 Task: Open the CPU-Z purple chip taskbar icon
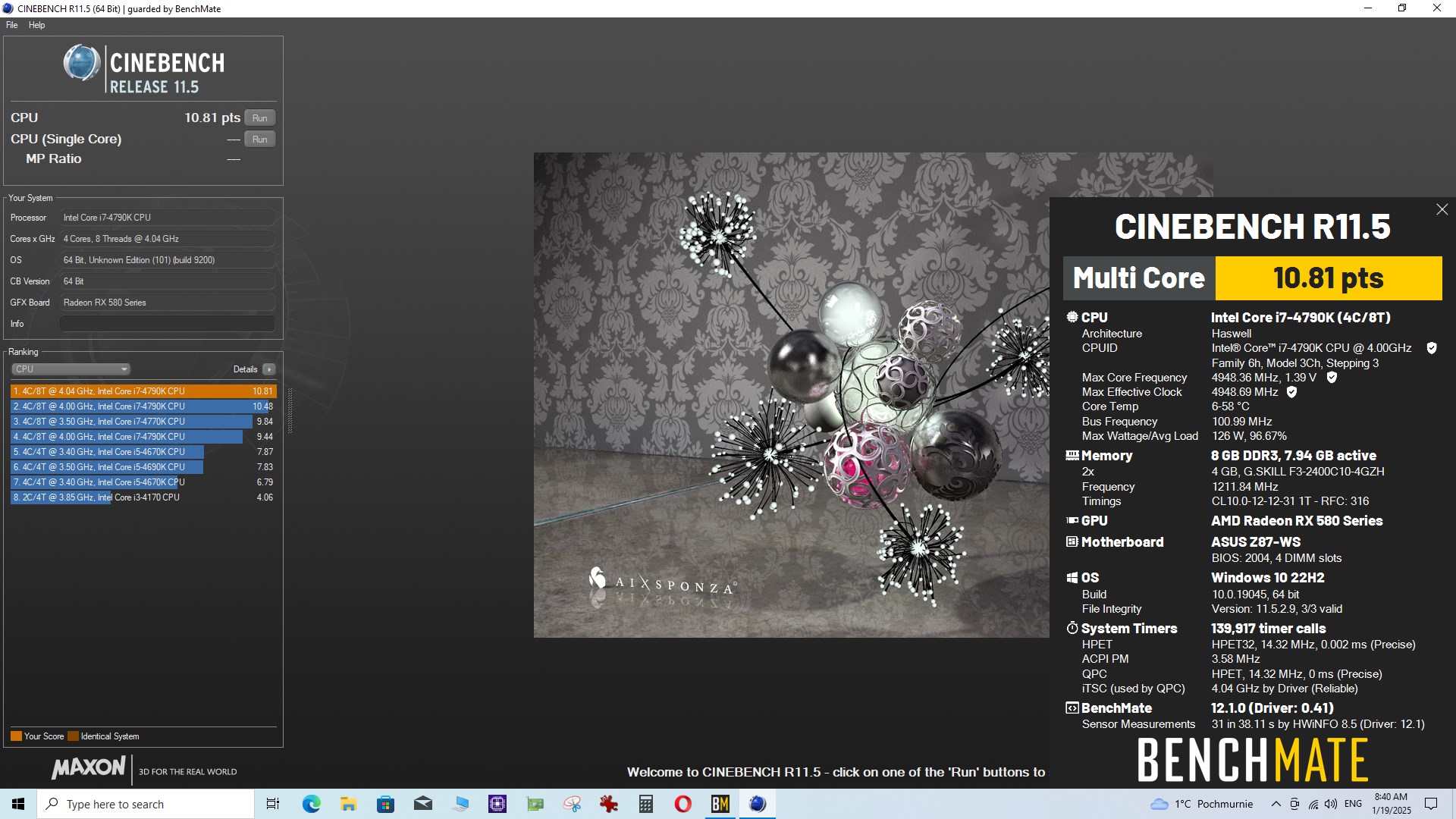click(497, 804)
